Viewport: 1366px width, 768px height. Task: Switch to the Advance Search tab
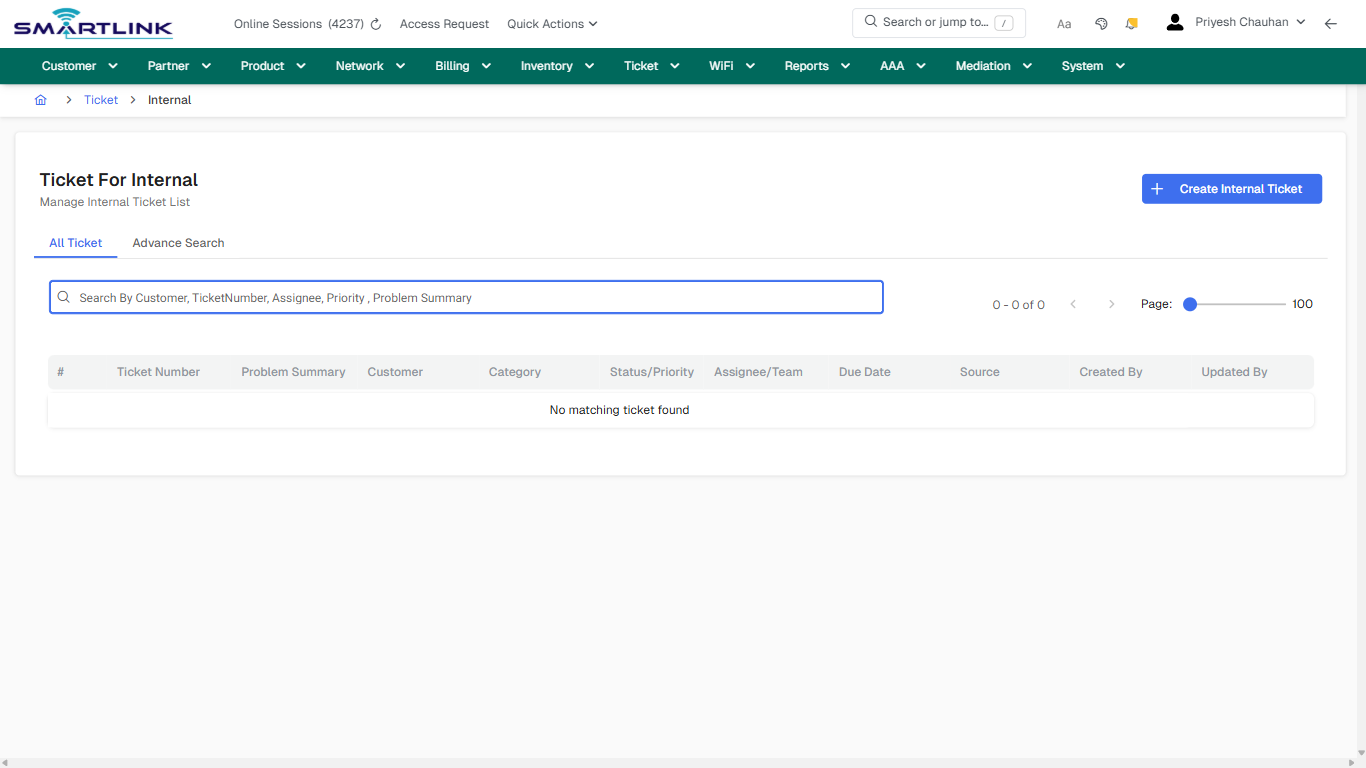pyautogui.click(x=178, y=242)
